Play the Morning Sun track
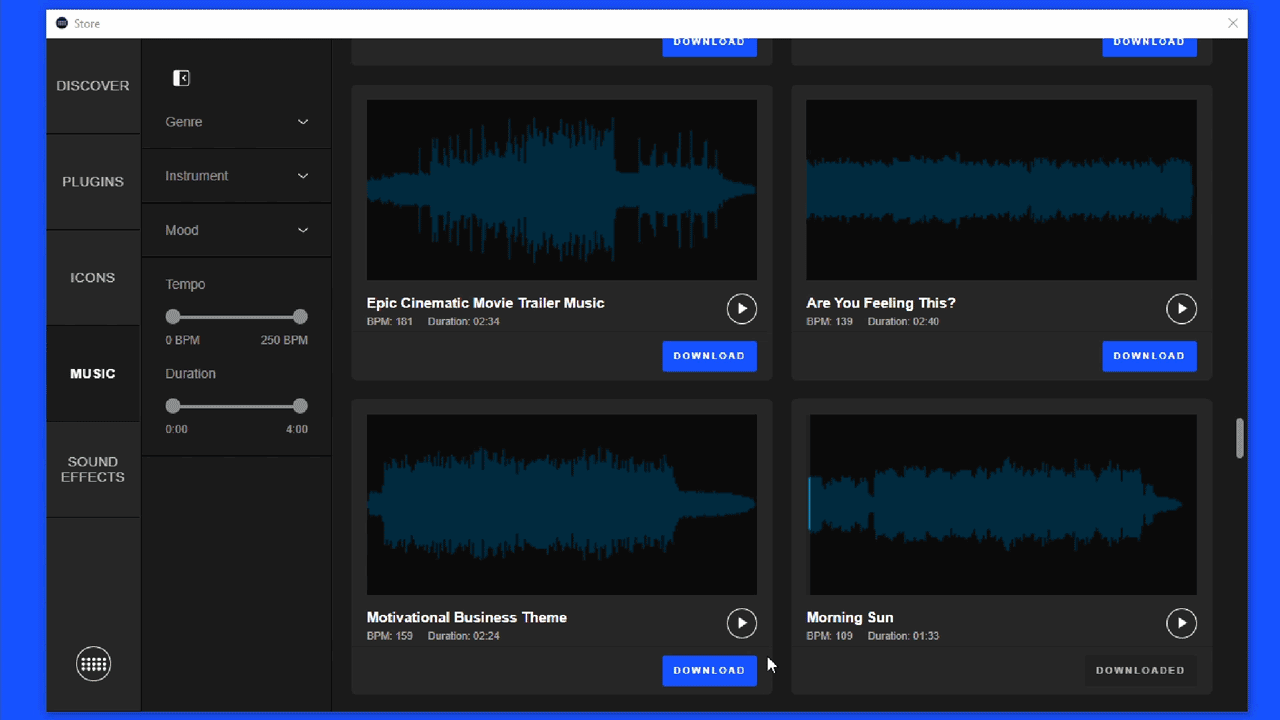The height and width of the screenshot is (720, 1280). 1181,623
